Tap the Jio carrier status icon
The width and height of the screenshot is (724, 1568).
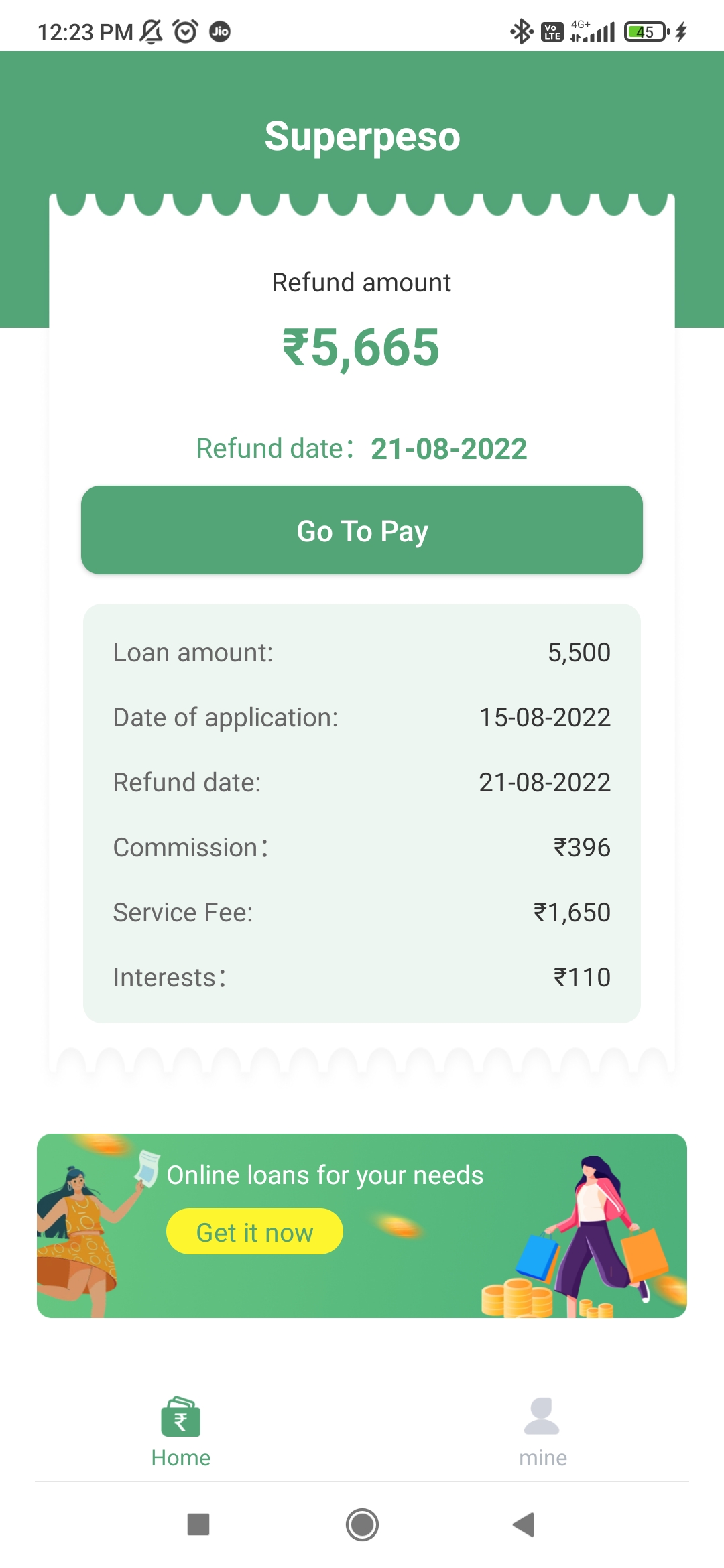[x=220, y=31]
